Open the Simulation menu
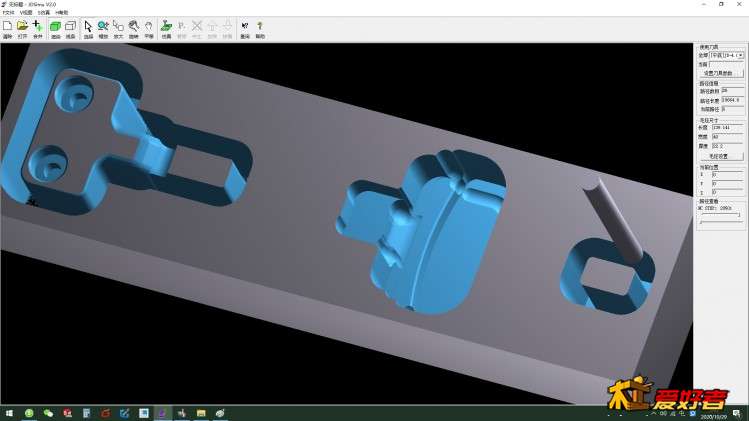The width and height of the screenshot is (749, 421). click(43, 12)
